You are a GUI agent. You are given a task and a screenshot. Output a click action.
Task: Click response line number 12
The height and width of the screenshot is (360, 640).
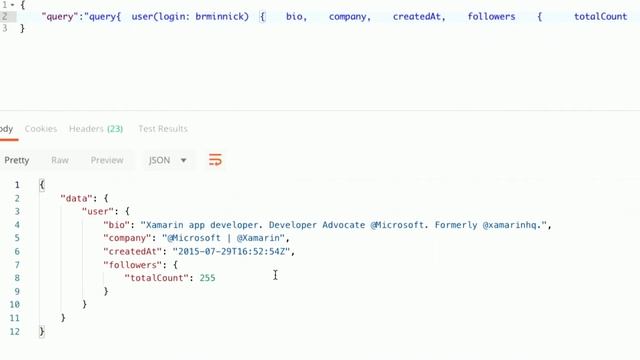pos(15,331)
